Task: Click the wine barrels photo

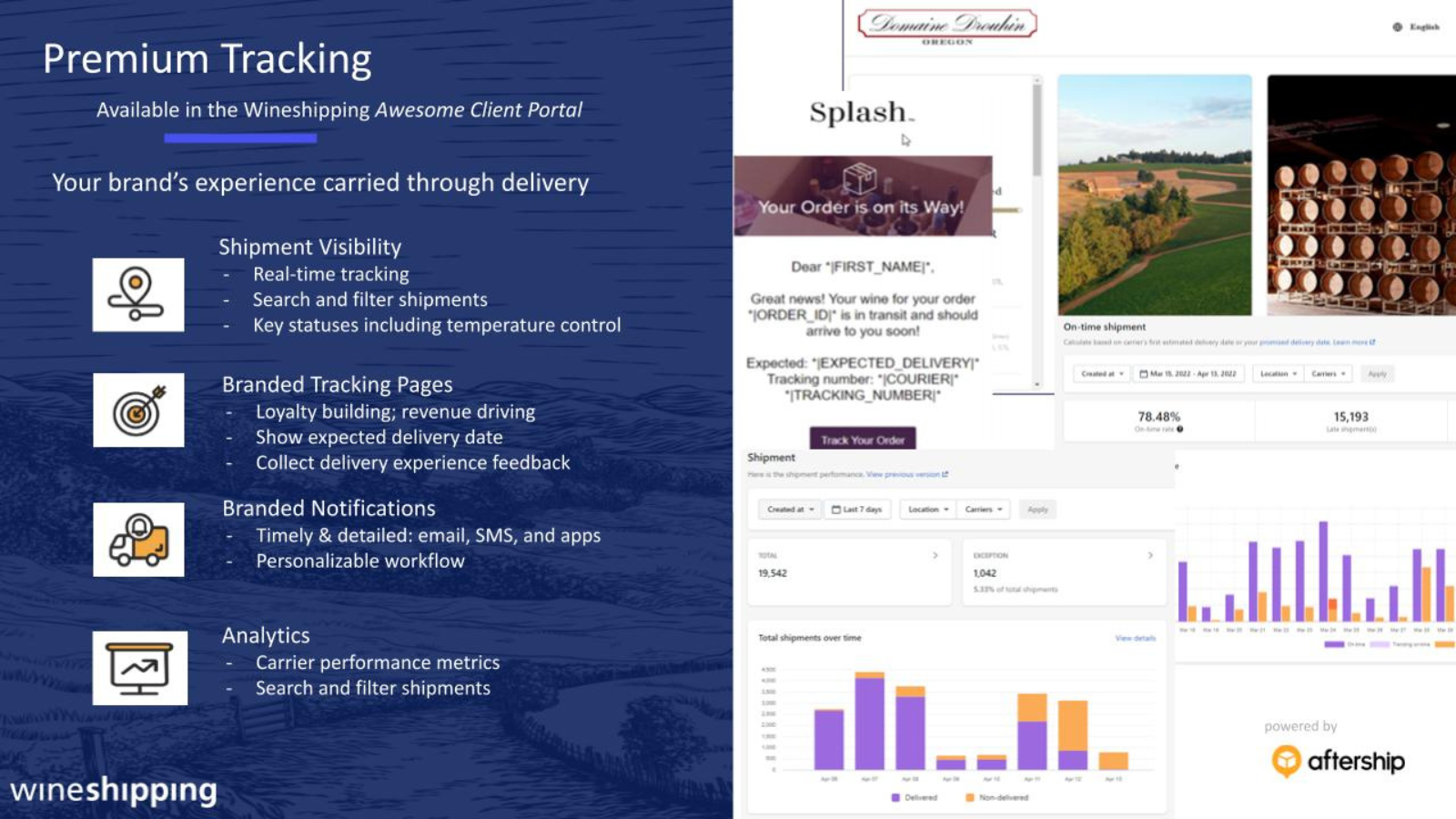Action: coord(1361,195)
